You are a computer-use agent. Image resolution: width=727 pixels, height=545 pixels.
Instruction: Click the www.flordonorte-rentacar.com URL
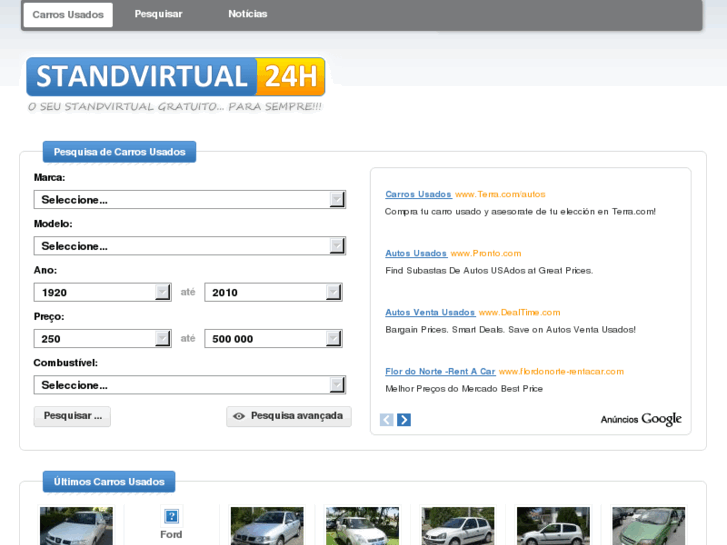point(561,371)
